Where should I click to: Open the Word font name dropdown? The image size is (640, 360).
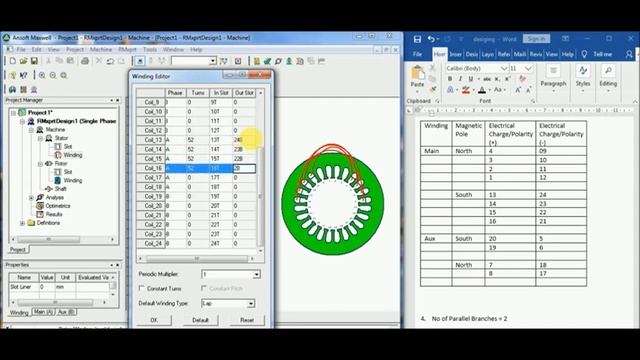[x=504, y=68]
